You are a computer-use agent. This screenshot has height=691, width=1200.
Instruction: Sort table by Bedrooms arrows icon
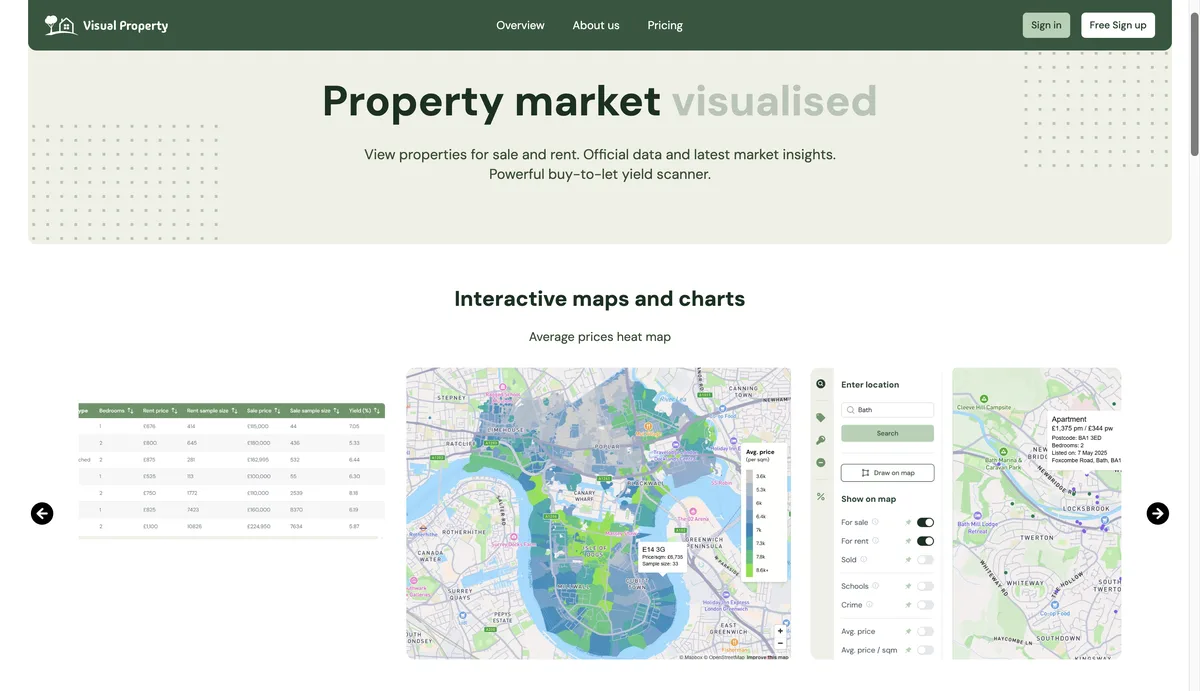131,411
